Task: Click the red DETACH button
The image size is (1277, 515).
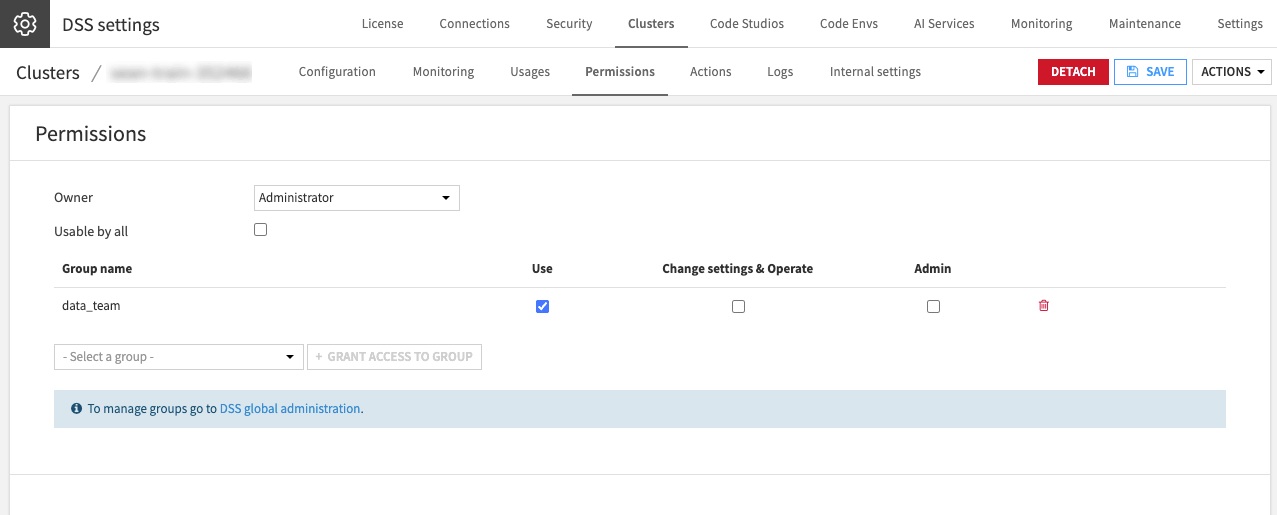Action: (1073, 72)
